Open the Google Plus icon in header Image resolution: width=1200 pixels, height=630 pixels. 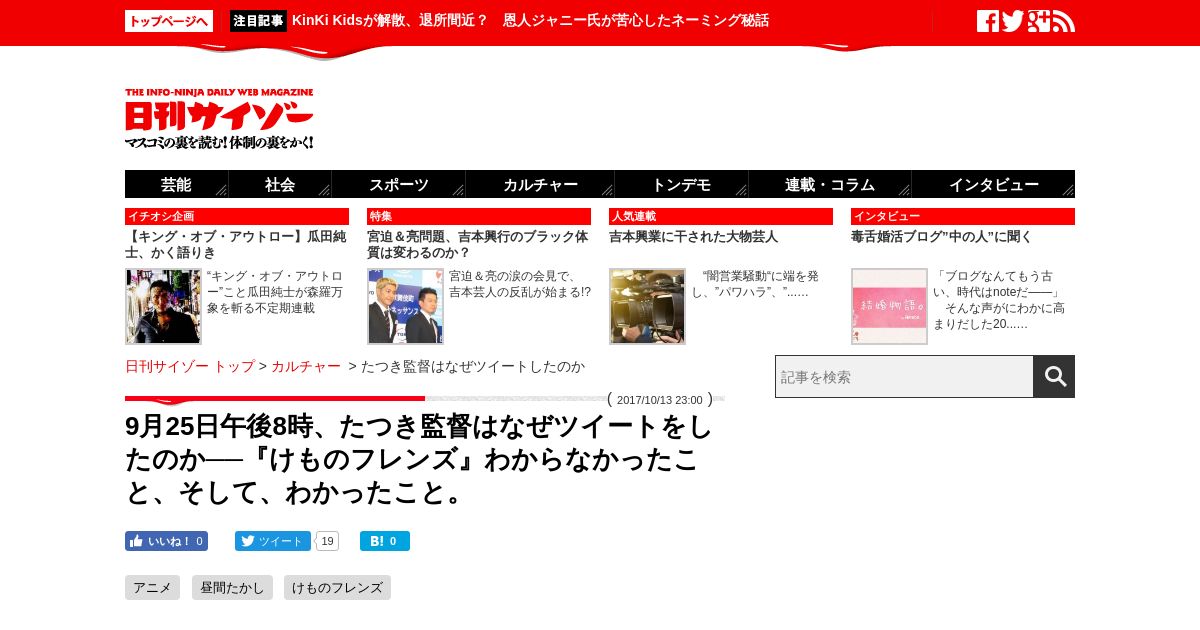[x=1039, y=21]
